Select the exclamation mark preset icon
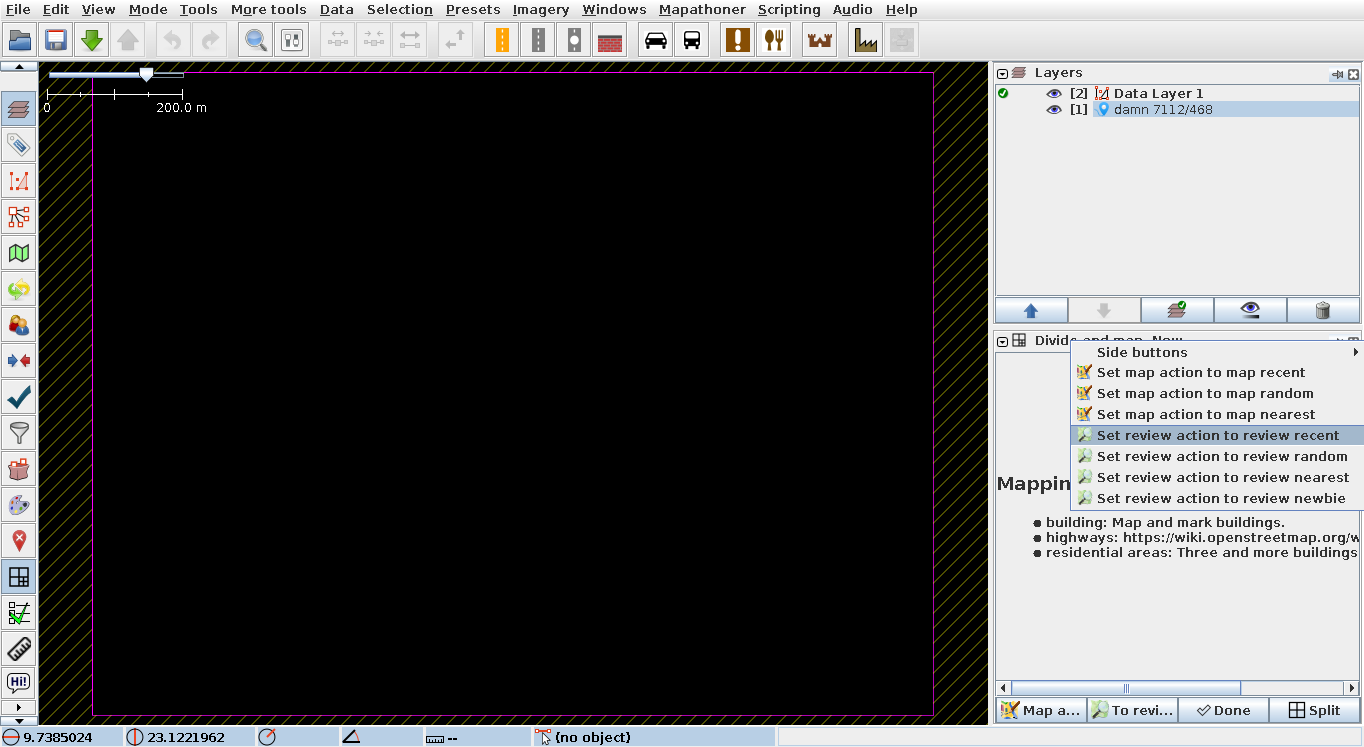Image resolution: width=1364 pixels, height=747 pixels. click(x=738, y=40)
